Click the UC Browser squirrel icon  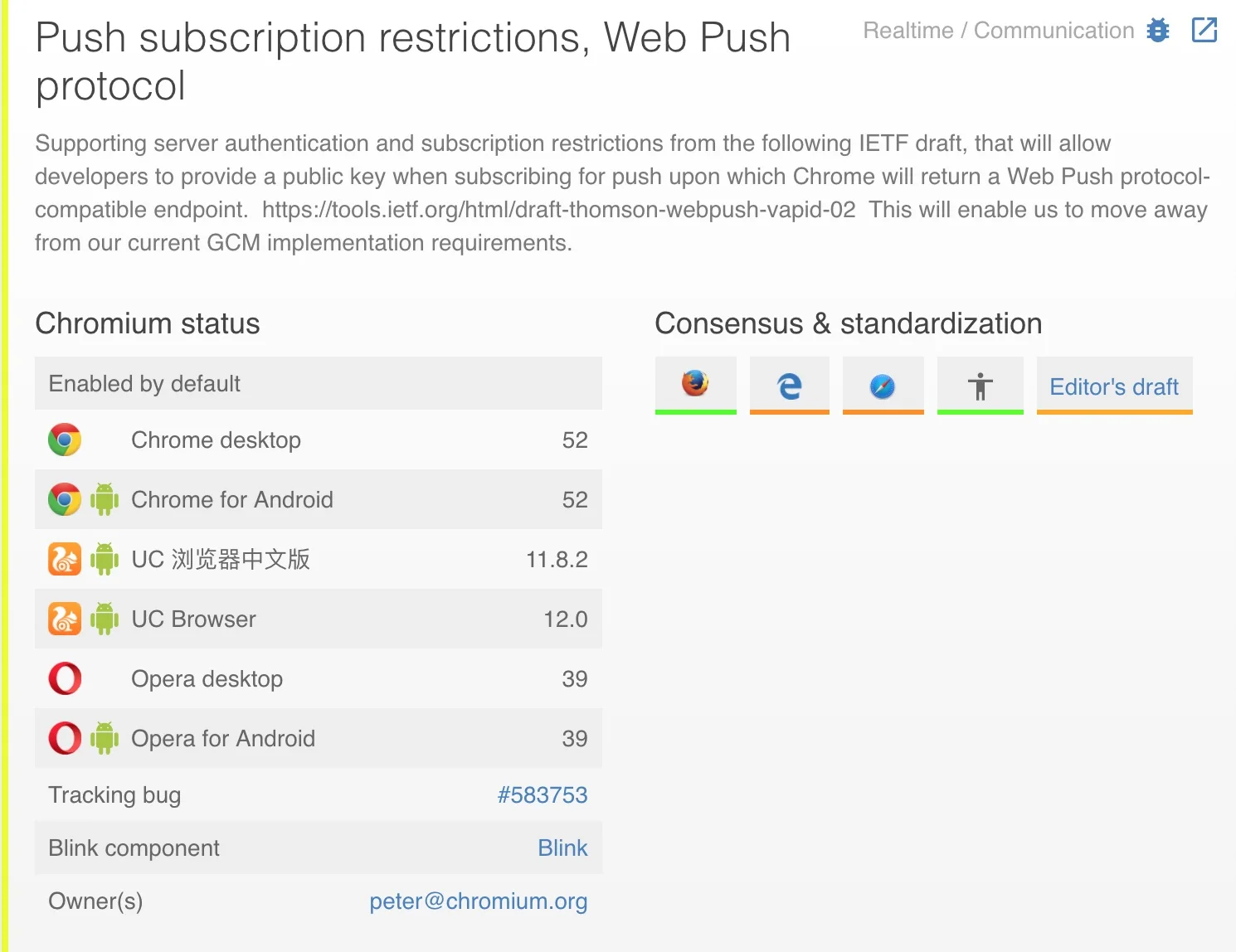pyautogui.click(x=65, y=619)
